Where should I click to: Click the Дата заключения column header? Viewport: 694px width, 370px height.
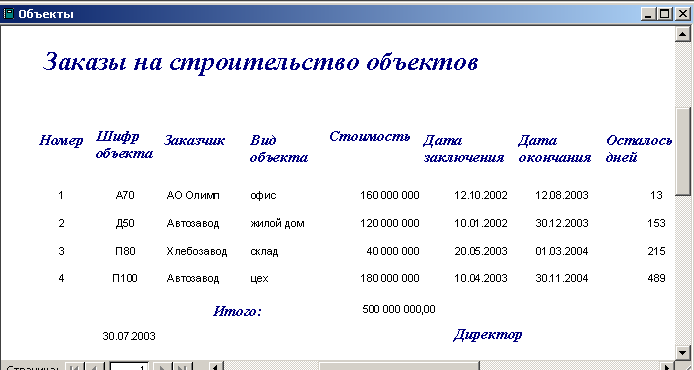tap(463, 149)
